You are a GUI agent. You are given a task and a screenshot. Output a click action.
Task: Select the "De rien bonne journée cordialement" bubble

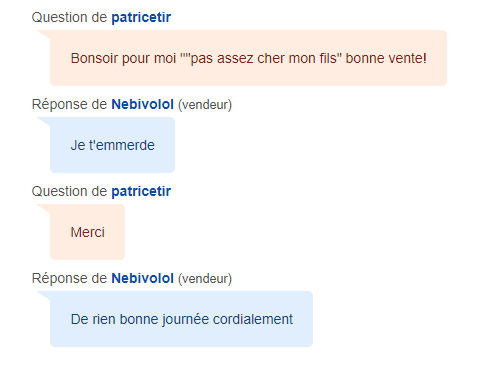(x=181, y=319)
